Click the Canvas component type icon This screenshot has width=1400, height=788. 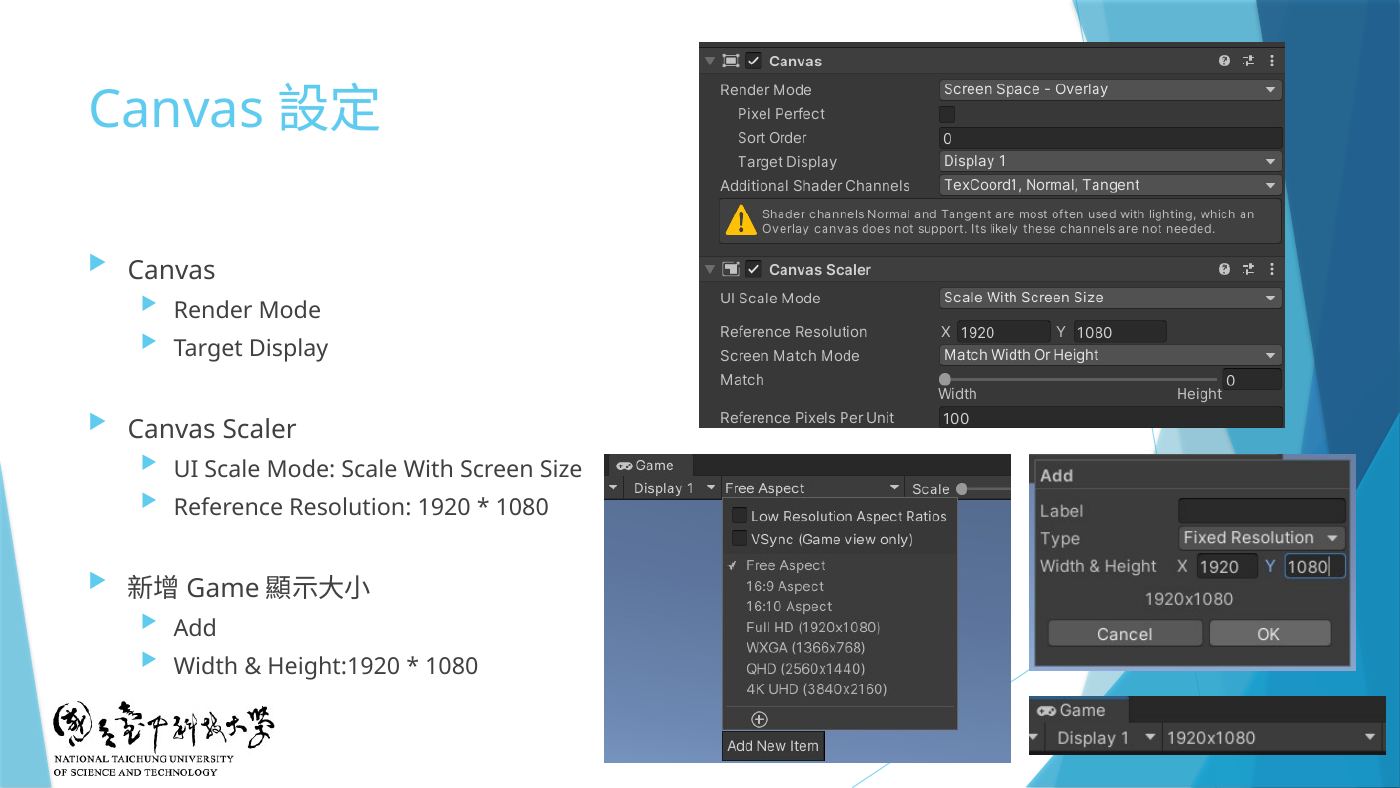point(731,61)
